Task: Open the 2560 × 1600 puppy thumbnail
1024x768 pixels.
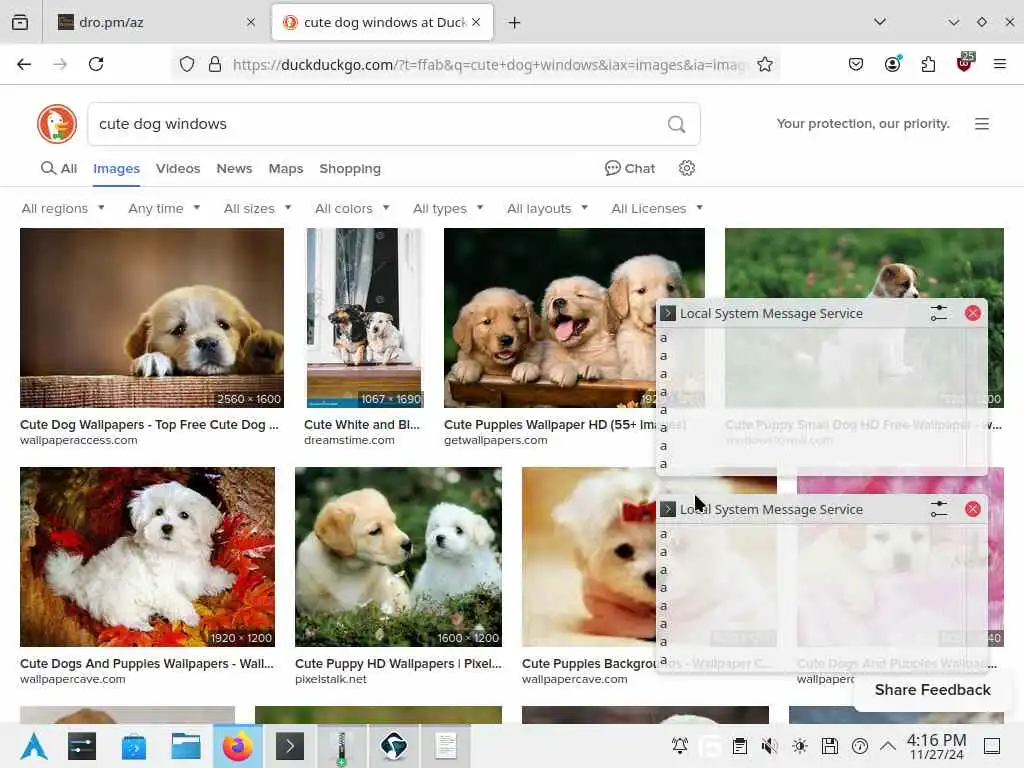Action: (152, 317)
